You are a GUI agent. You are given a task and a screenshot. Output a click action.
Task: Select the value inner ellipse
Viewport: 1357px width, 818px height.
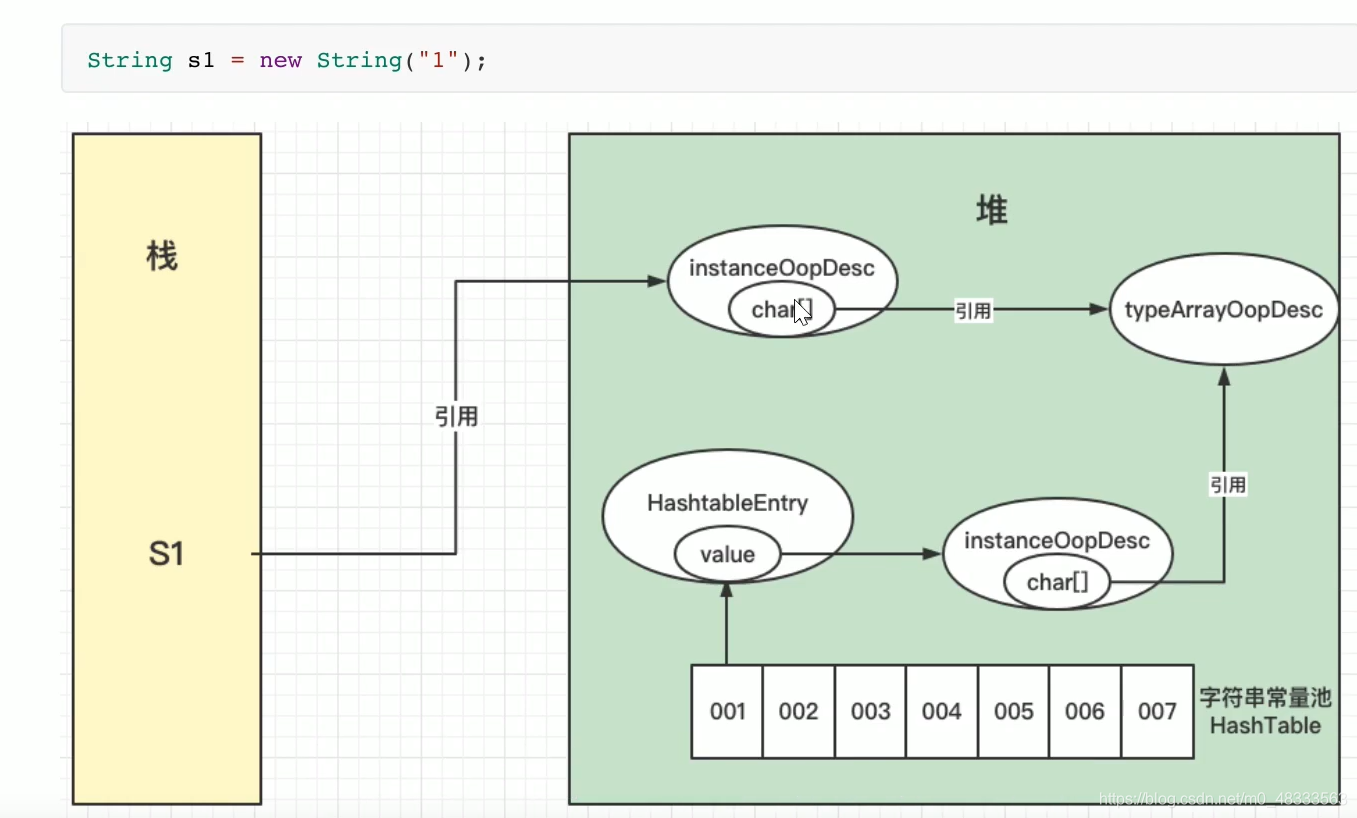tap(727, 554)
